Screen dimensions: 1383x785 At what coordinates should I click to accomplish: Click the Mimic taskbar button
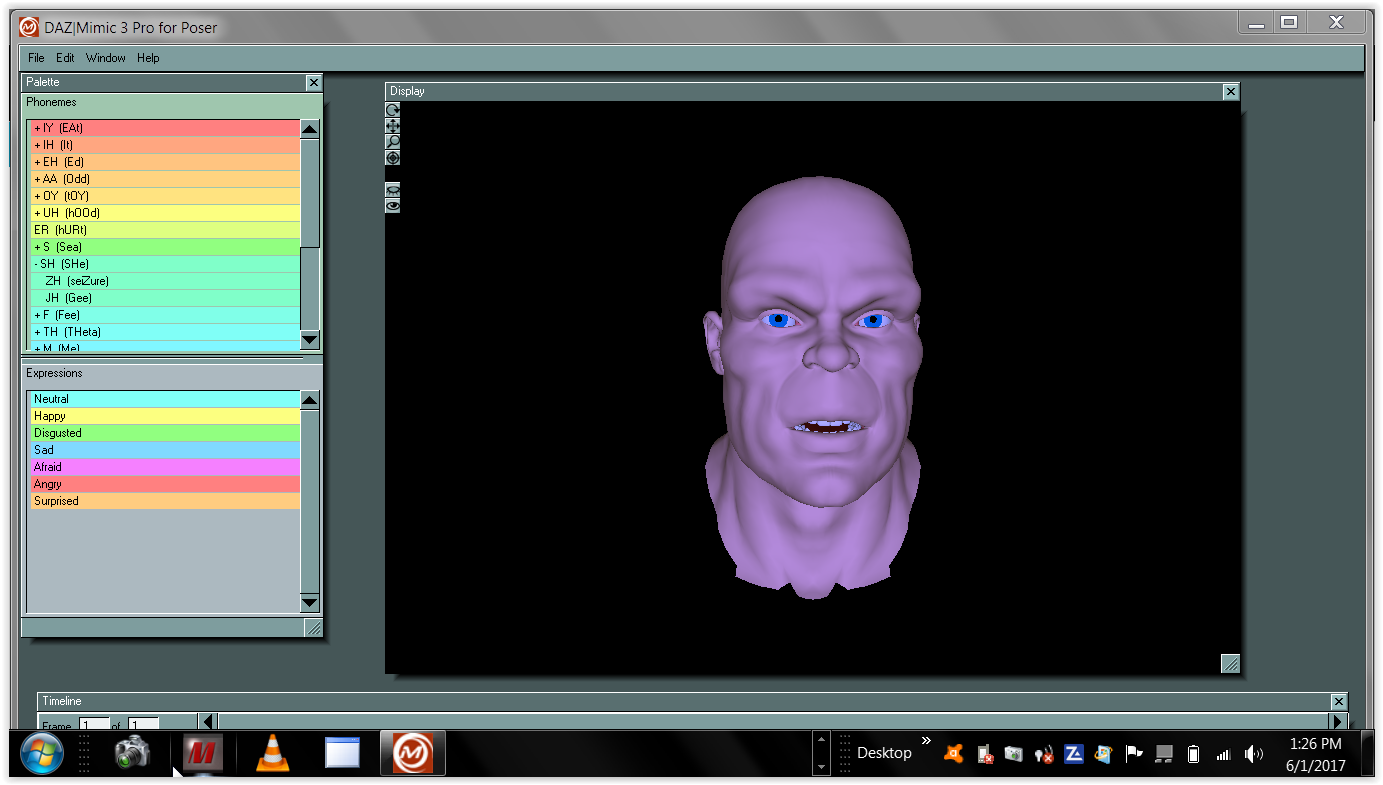click(412, 753)
